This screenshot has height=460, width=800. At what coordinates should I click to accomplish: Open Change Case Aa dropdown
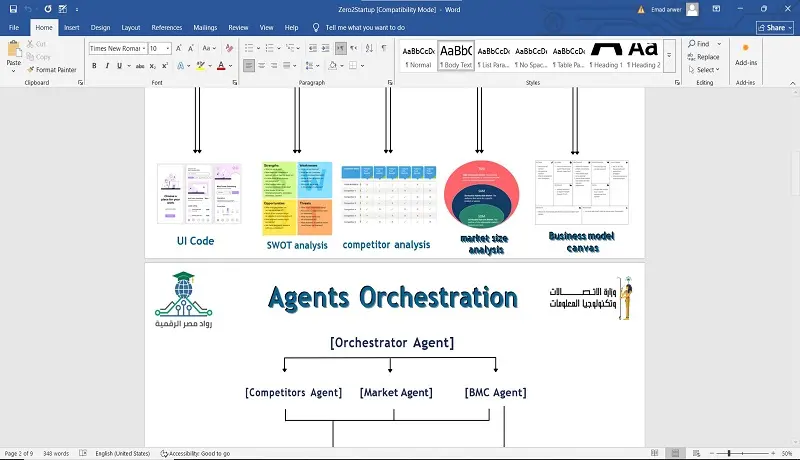209,48
